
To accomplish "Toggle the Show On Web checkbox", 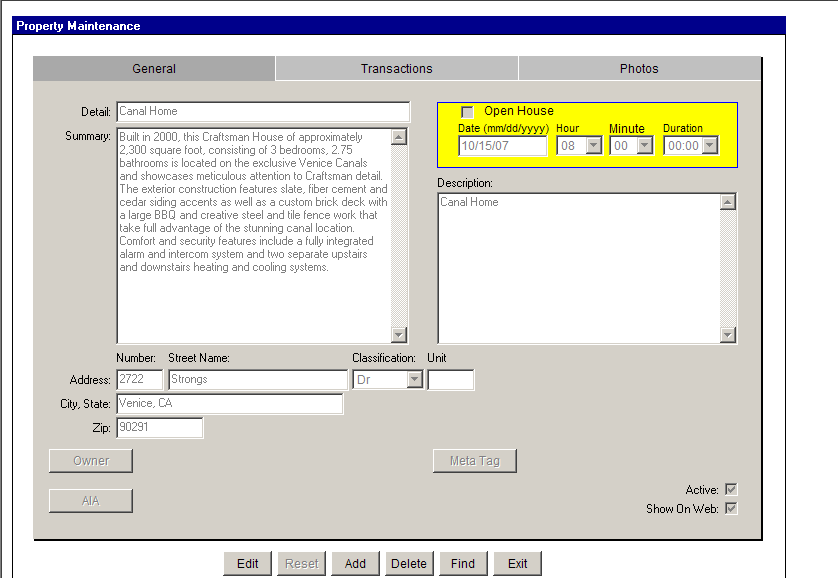I will (731, 508).
